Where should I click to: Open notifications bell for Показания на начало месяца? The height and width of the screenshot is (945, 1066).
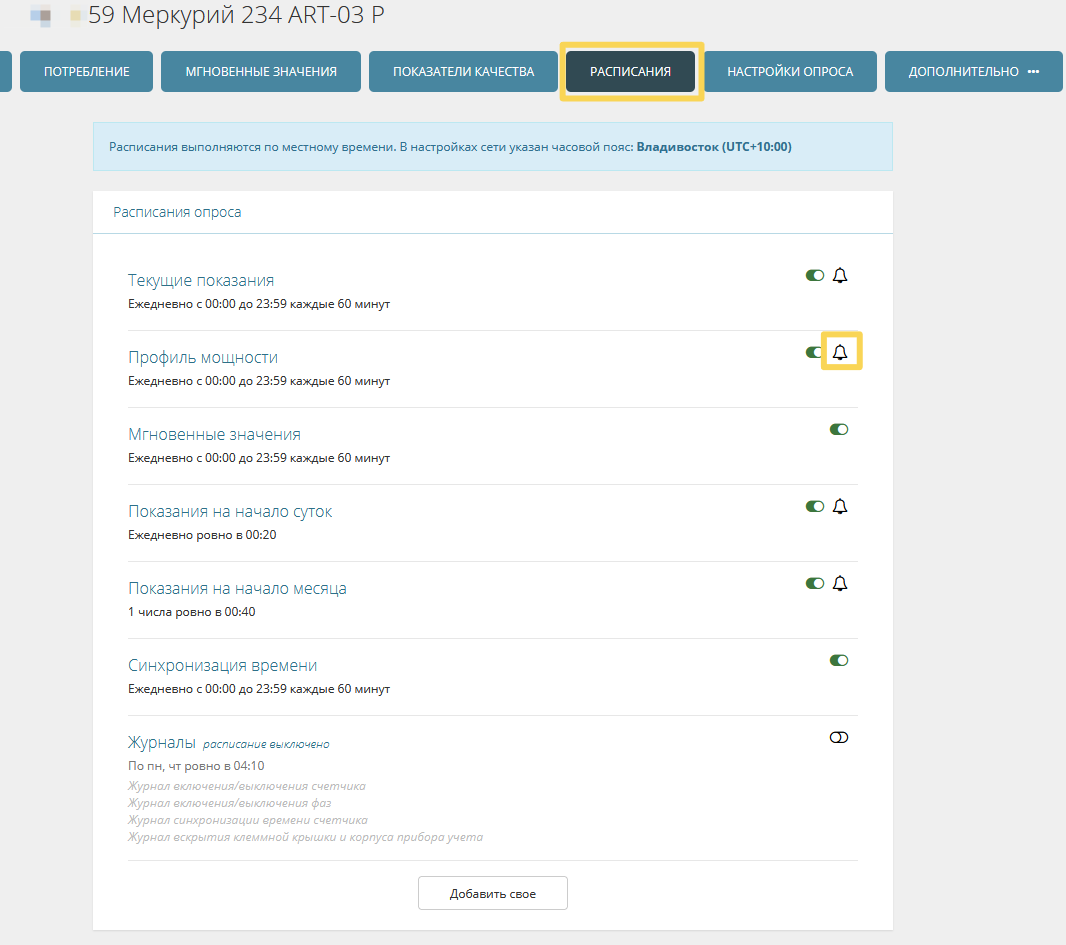tap(840, 583)
